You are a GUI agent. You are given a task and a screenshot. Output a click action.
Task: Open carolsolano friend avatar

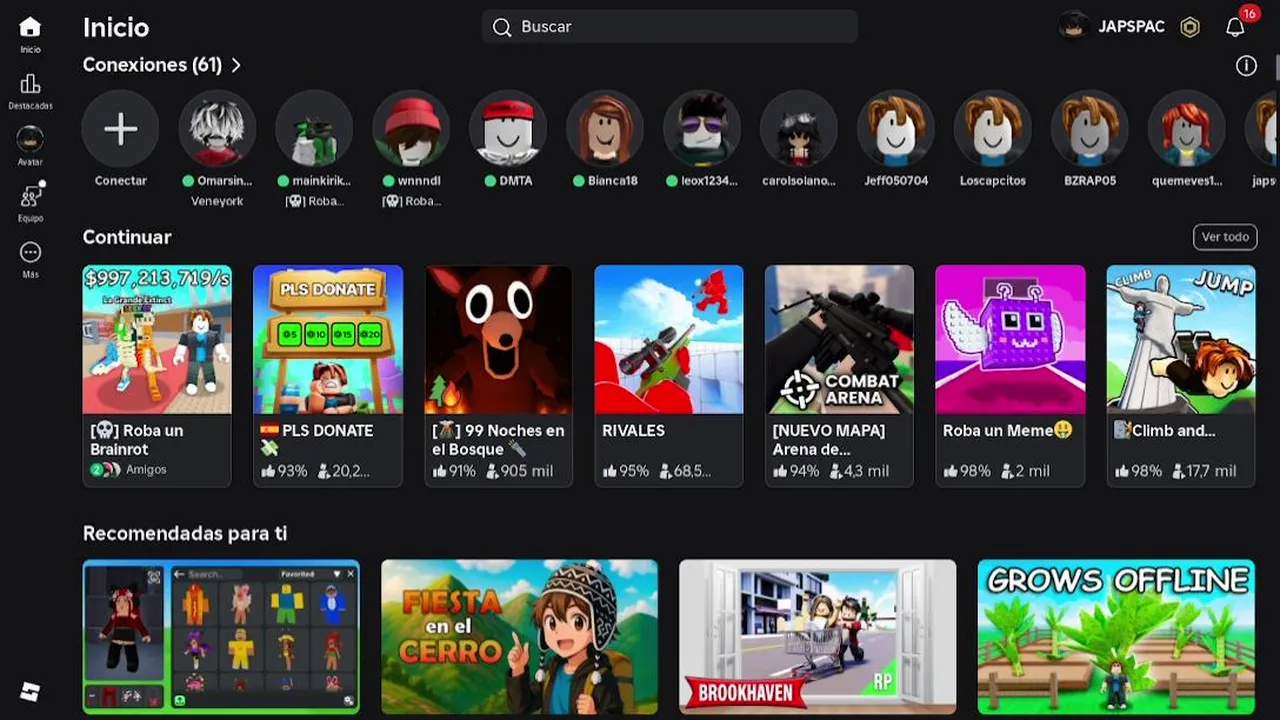point(799,129)
